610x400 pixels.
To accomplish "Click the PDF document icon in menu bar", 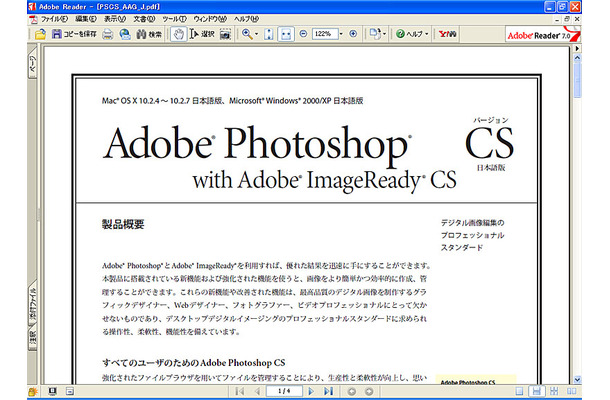I will (x=34, y=19).
